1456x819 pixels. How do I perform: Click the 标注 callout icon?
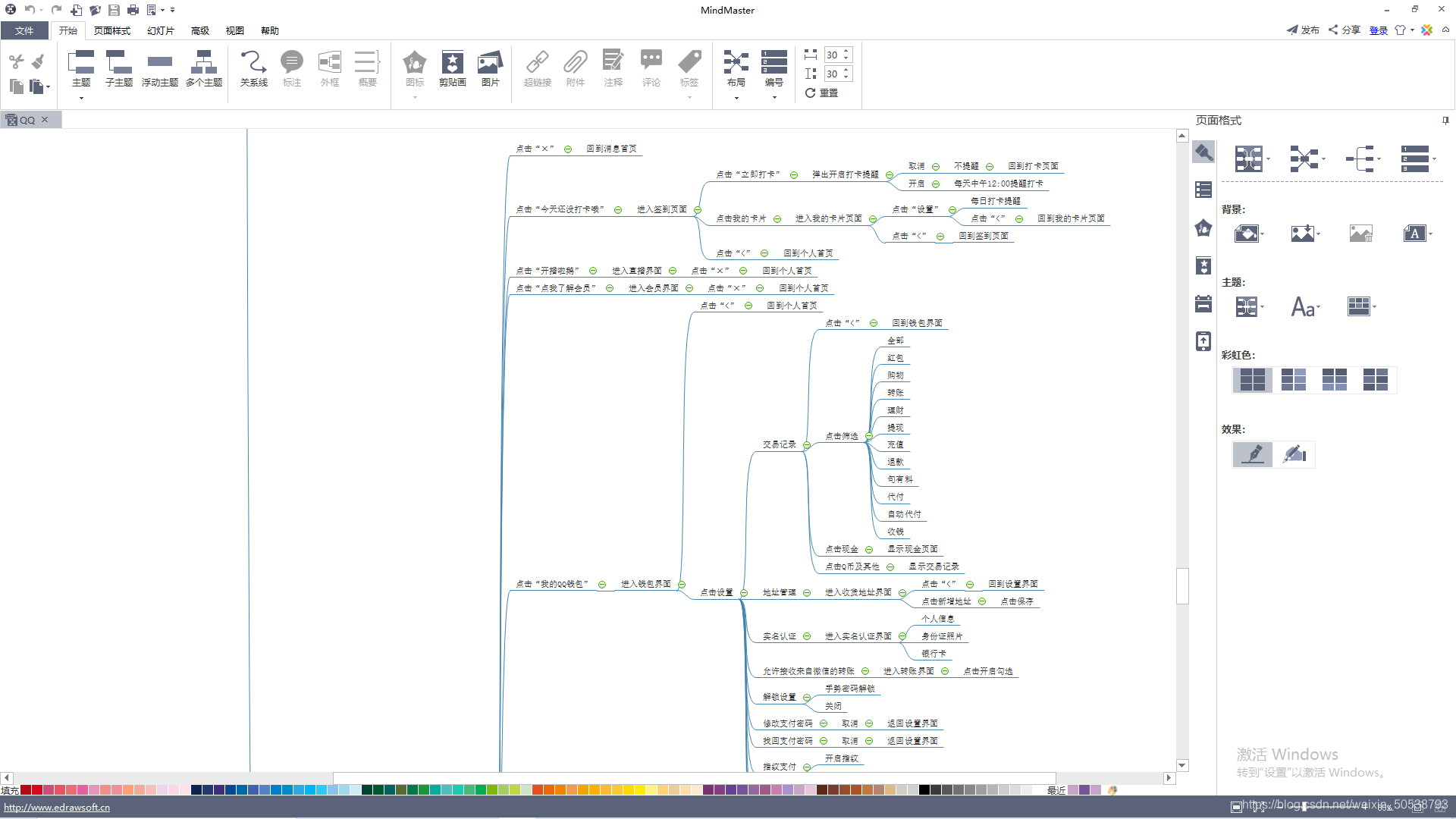tap(292, 68)
